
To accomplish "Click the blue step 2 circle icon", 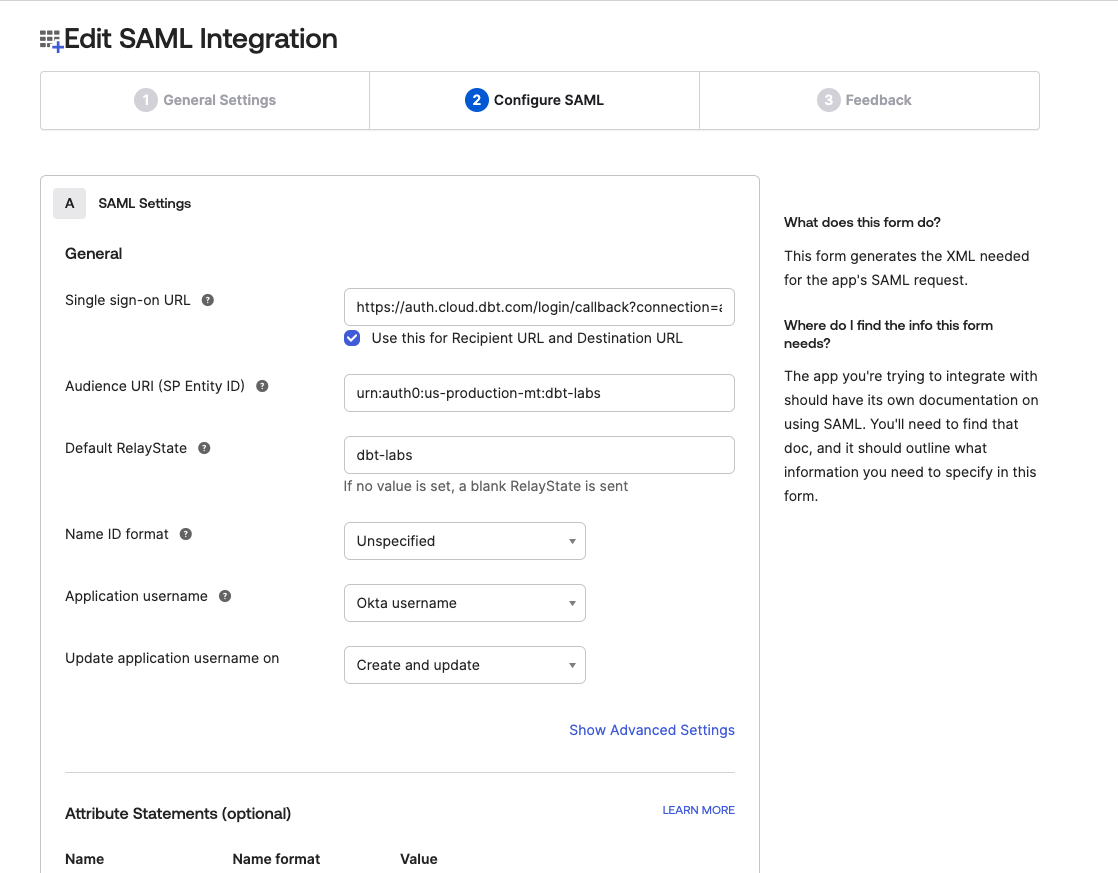I will 476,100.
